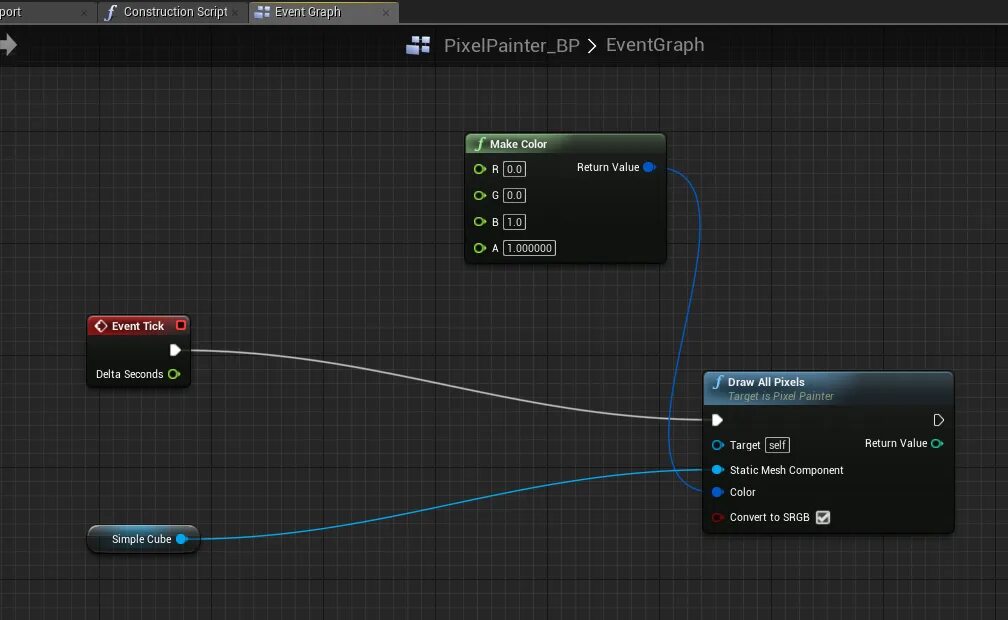Click the function icon on Draw All Pixels
The width and height of the screenshot is (1008, 620).
pyautogui.click(x=718, y=382)
